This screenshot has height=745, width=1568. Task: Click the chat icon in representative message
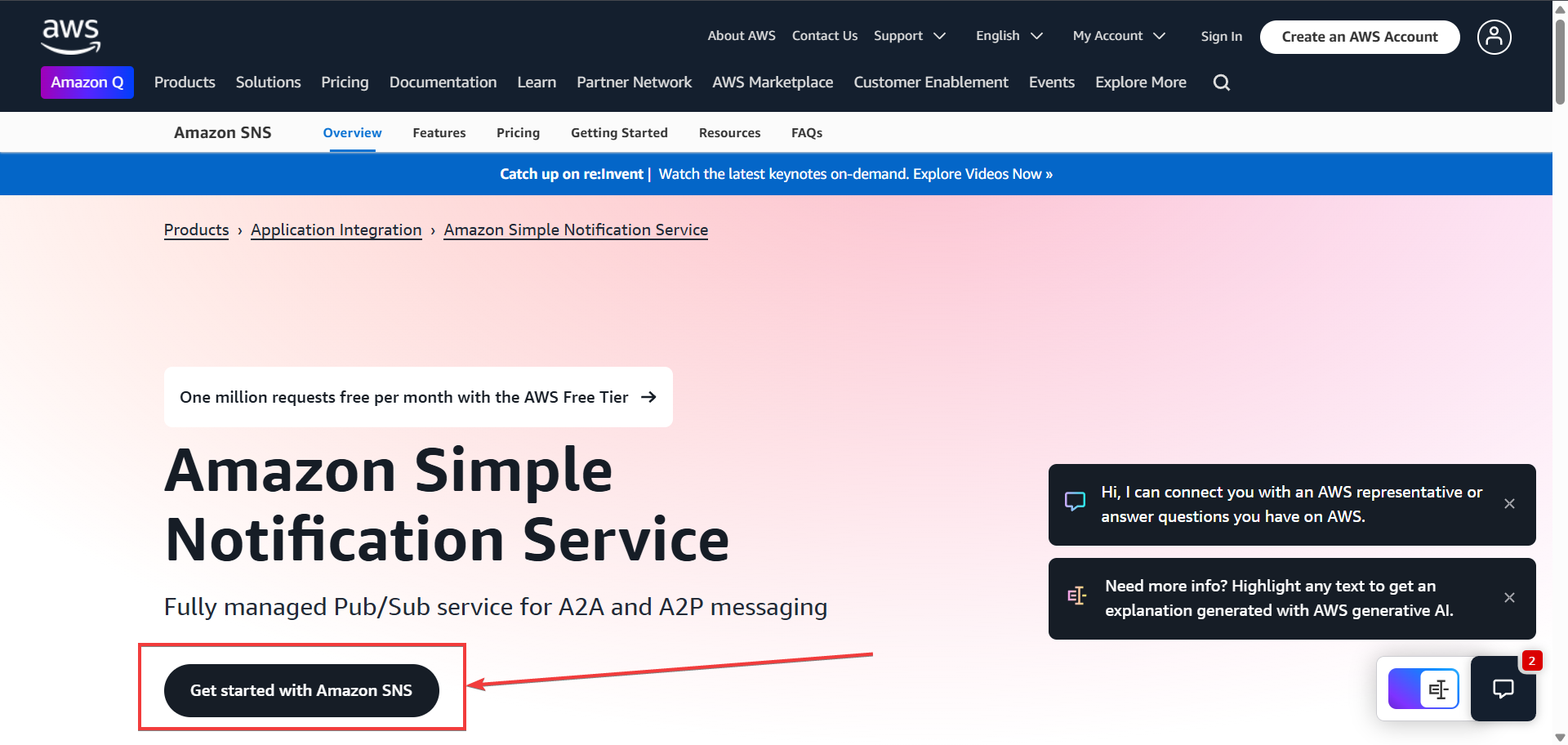coord(1075,502)
